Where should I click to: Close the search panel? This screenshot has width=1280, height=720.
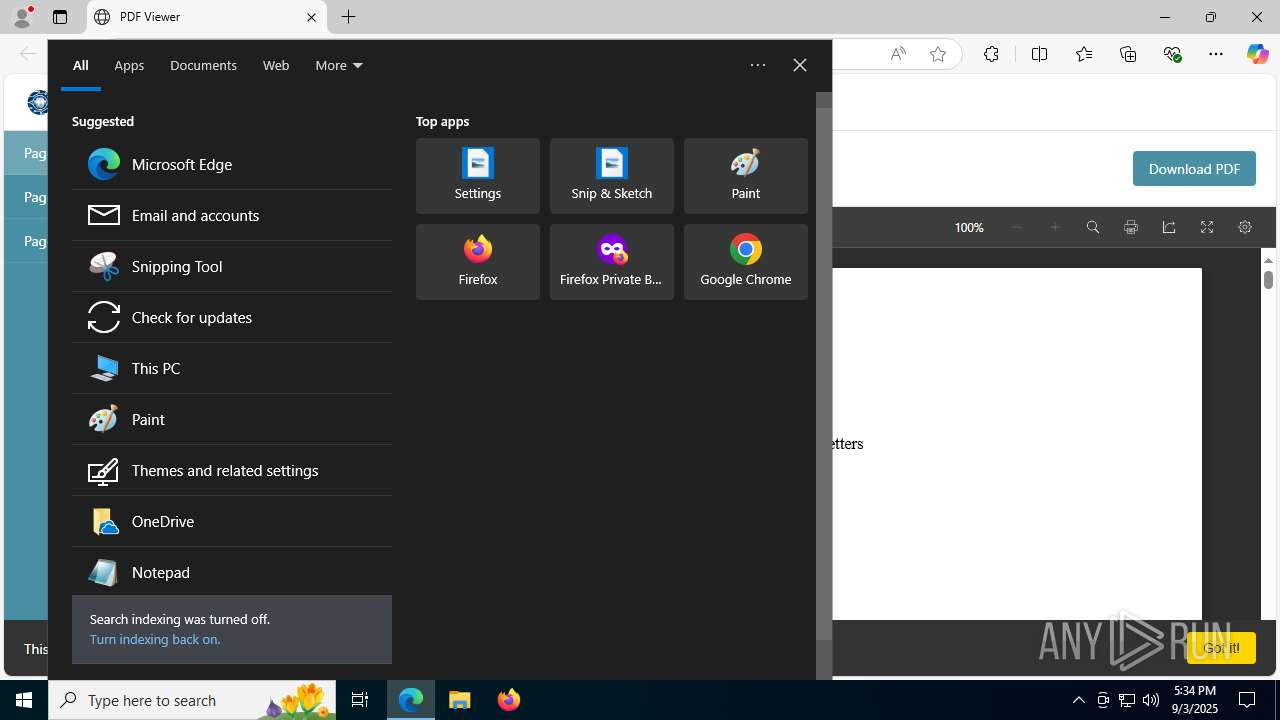(x=800, y=65)
